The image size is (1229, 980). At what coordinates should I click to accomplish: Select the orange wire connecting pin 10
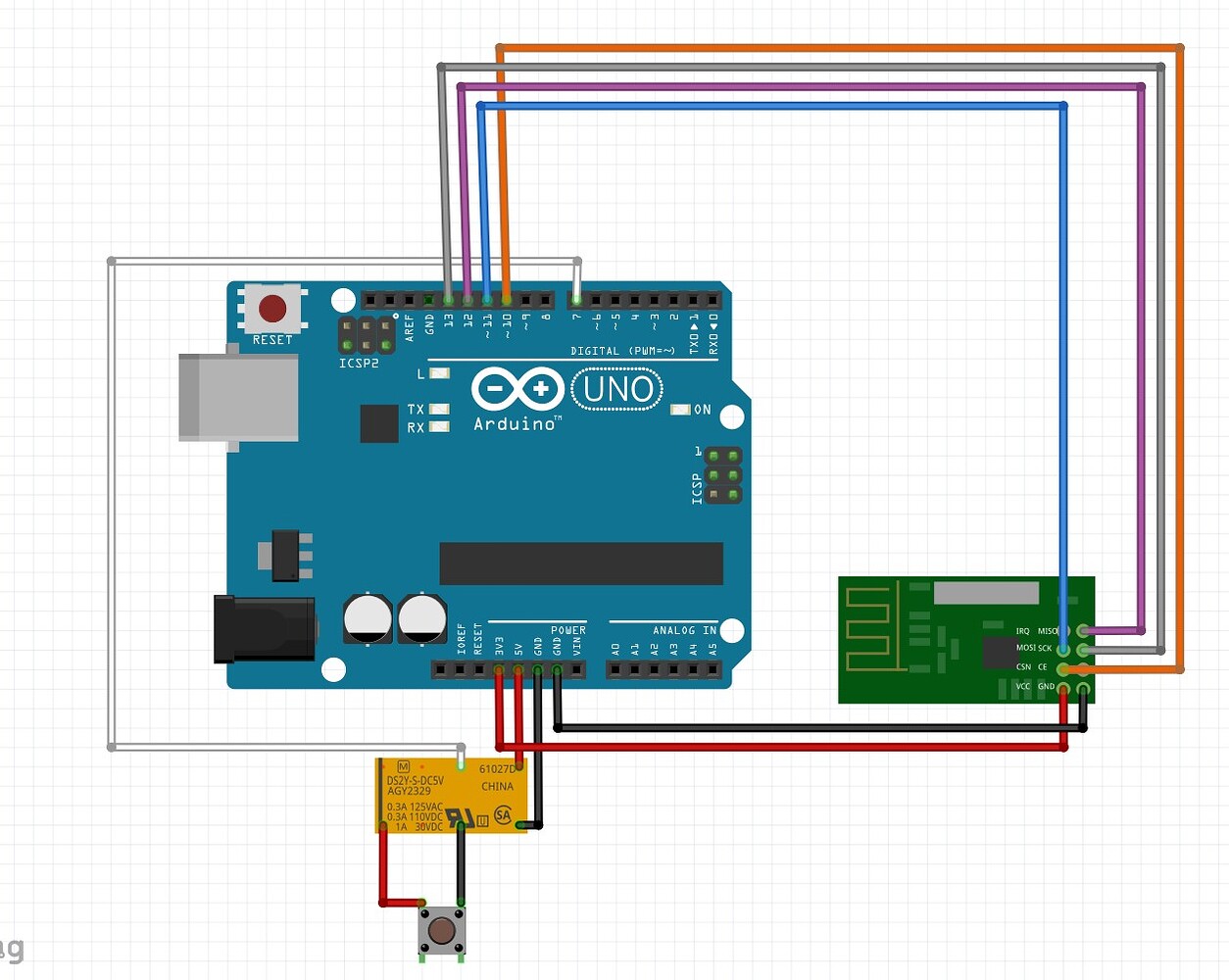[505, 196]
